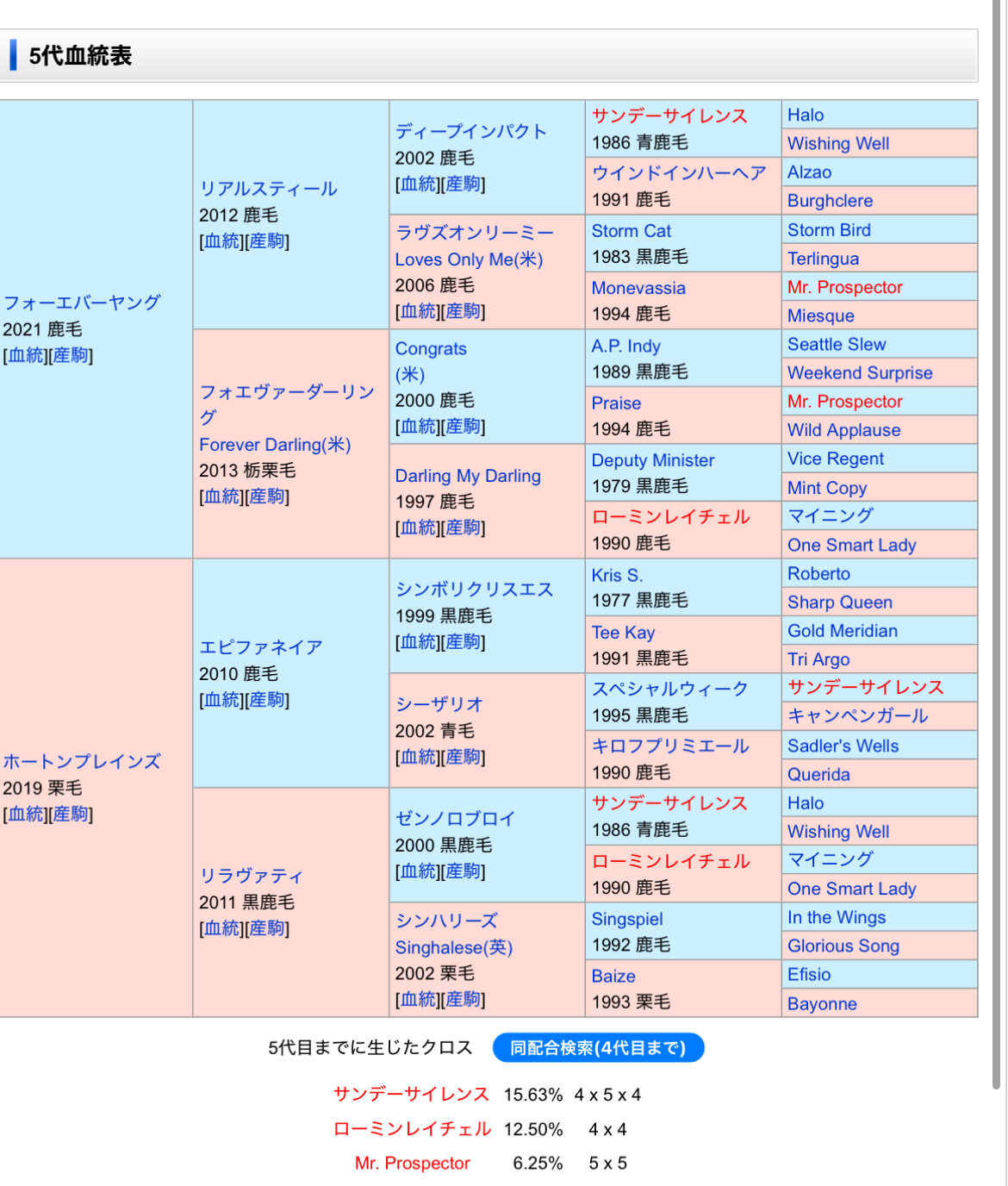This screenshot has height=1186, width=1008.
Task: Open the Terlingua link
Action: point(824,259)
